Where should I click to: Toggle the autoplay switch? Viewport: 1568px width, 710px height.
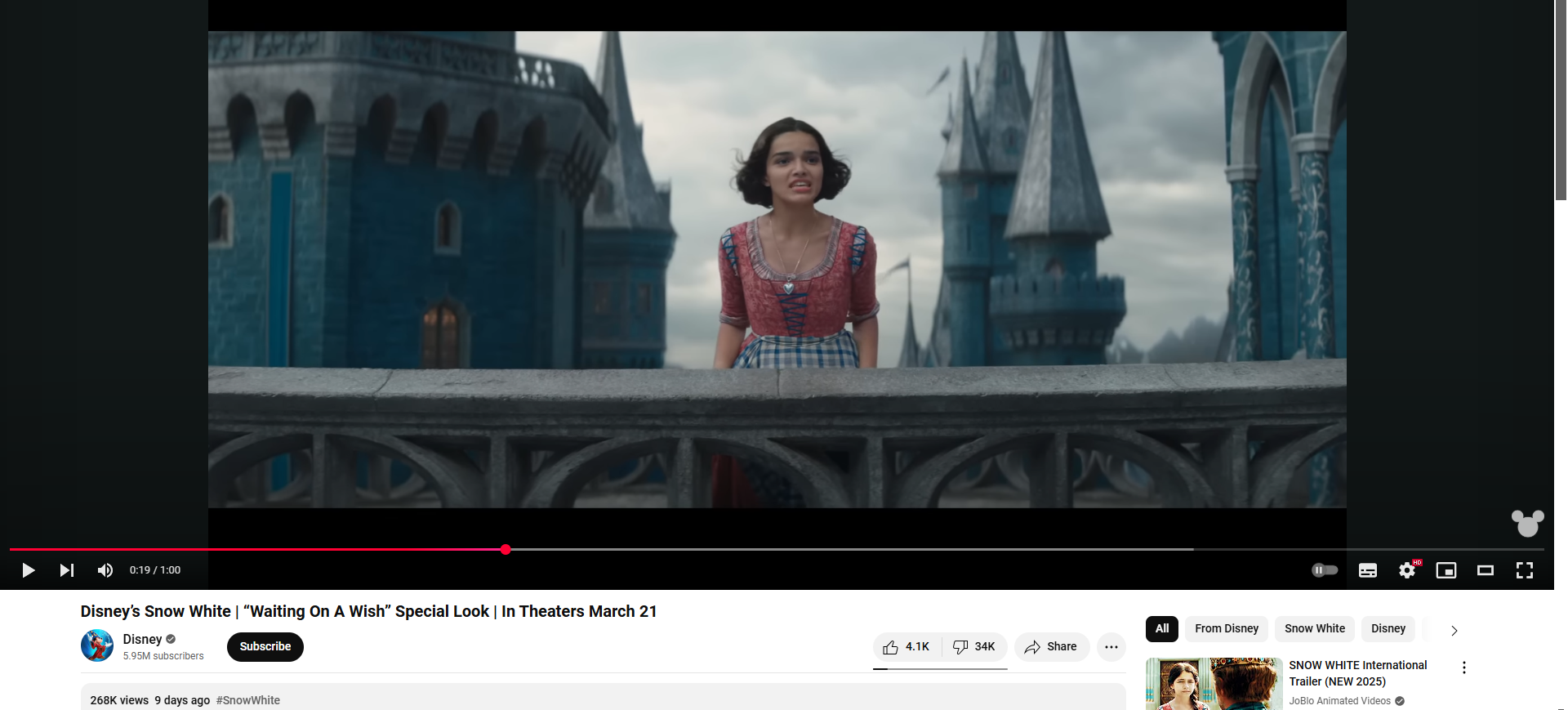(x=1324, y=570)
